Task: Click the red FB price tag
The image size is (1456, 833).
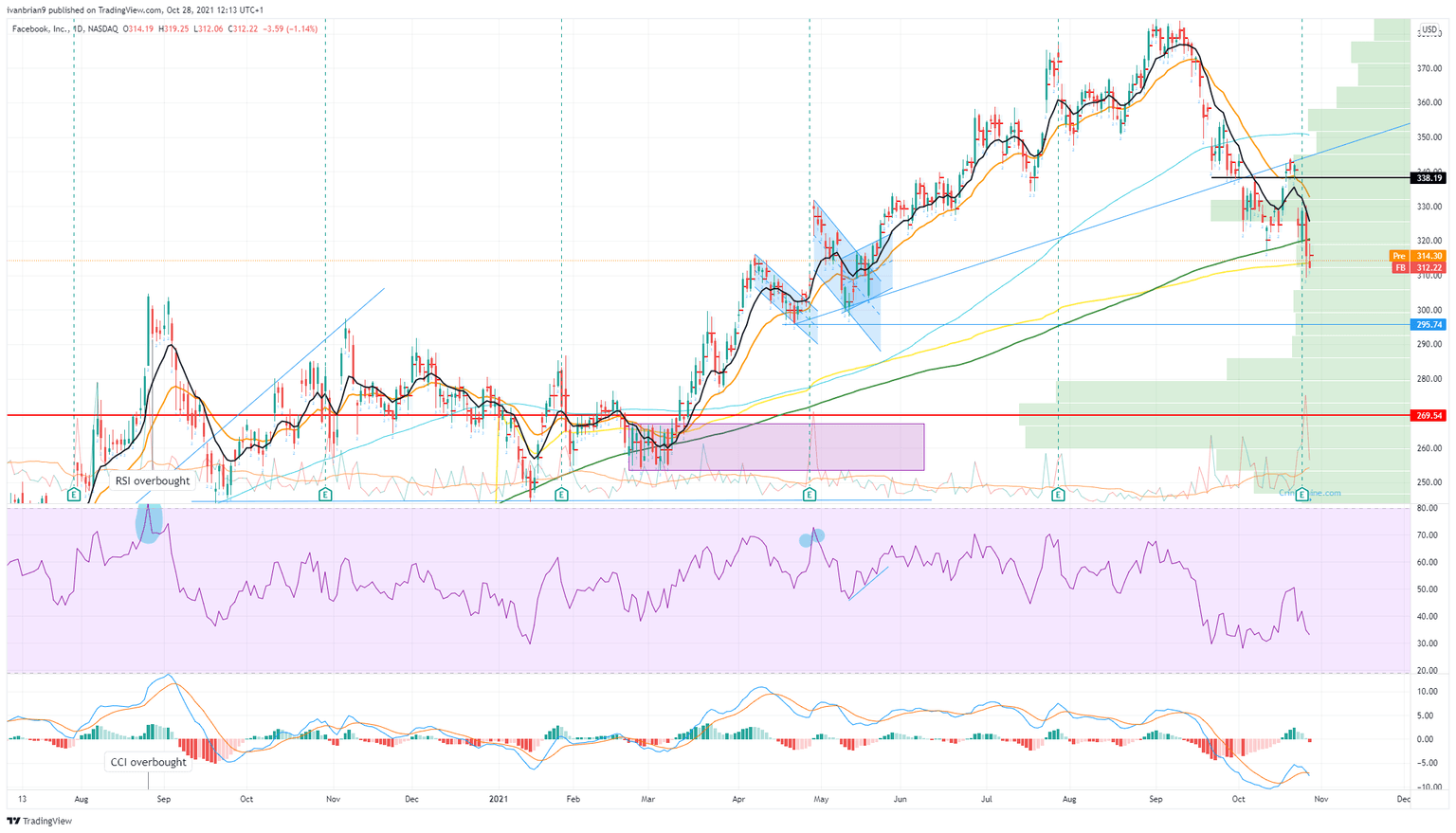Action: pyautogui.click(x=1416, y=268)
